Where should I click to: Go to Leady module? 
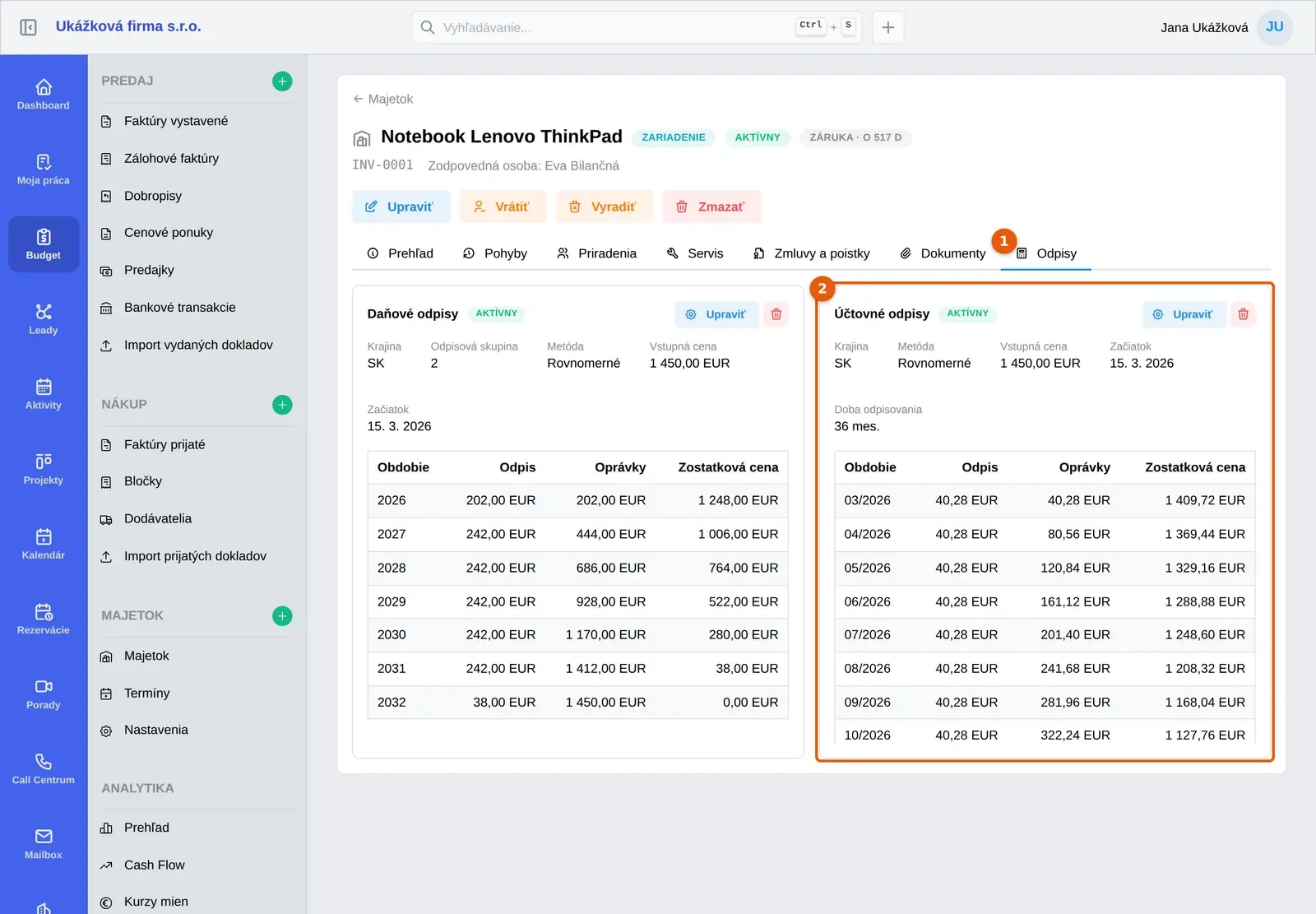click(x=44, y=319)
